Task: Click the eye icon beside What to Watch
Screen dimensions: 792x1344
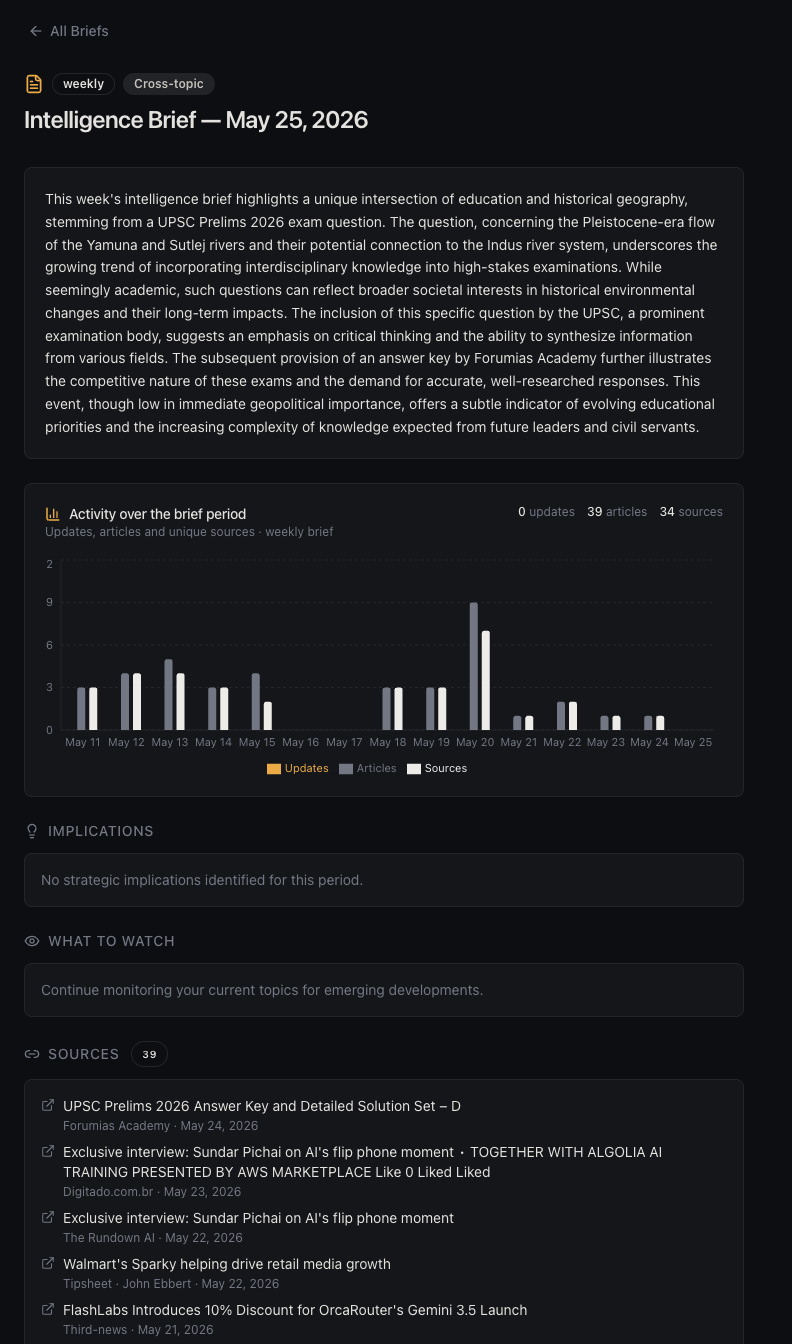Action: coord(32,941)
